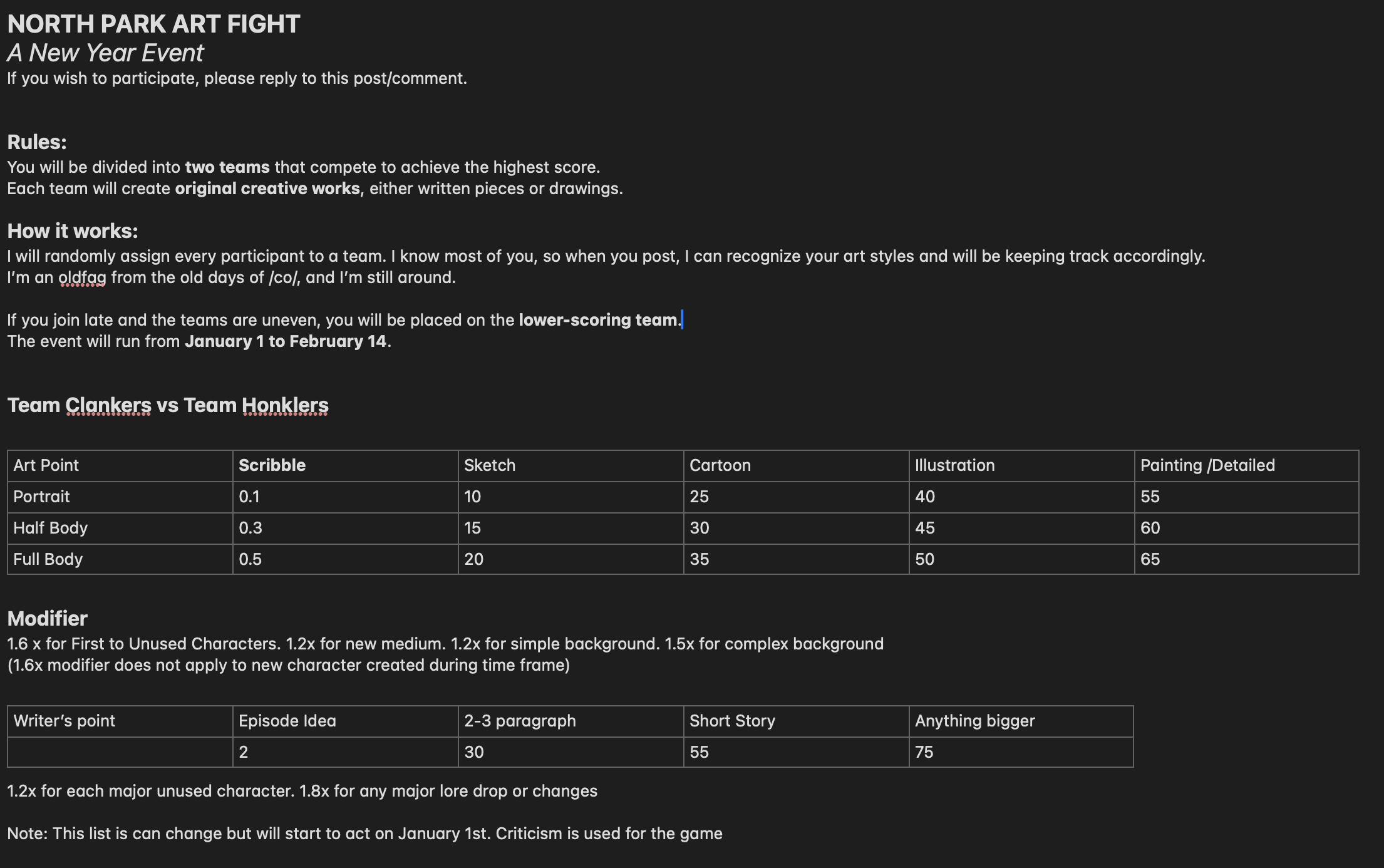Click the Anything bigger header cell
Screen dimensions: 1384x868
974,721
